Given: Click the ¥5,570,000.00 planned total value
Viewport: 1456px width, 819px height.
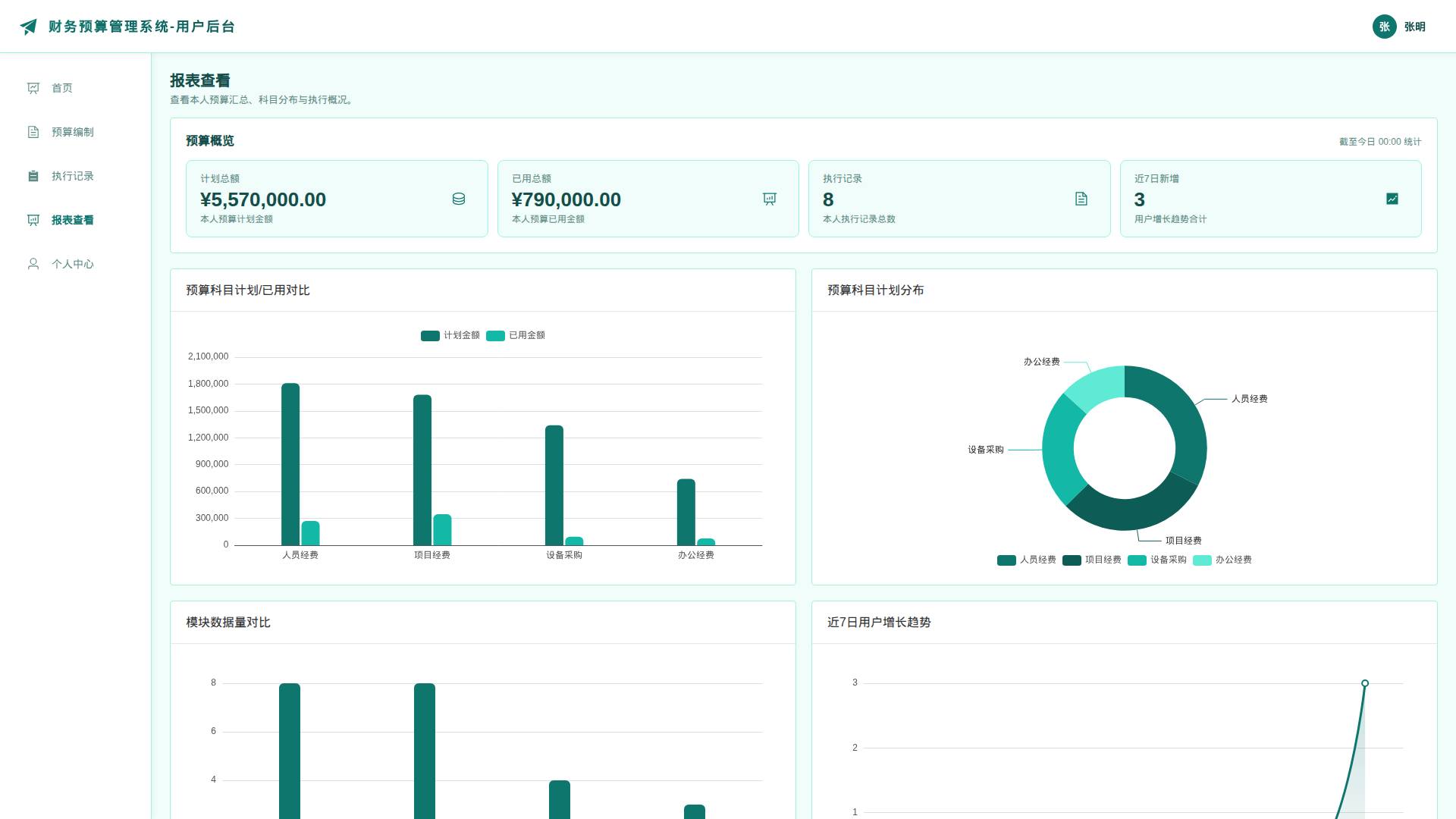Looking at the screenshot, I should (263, 199).
